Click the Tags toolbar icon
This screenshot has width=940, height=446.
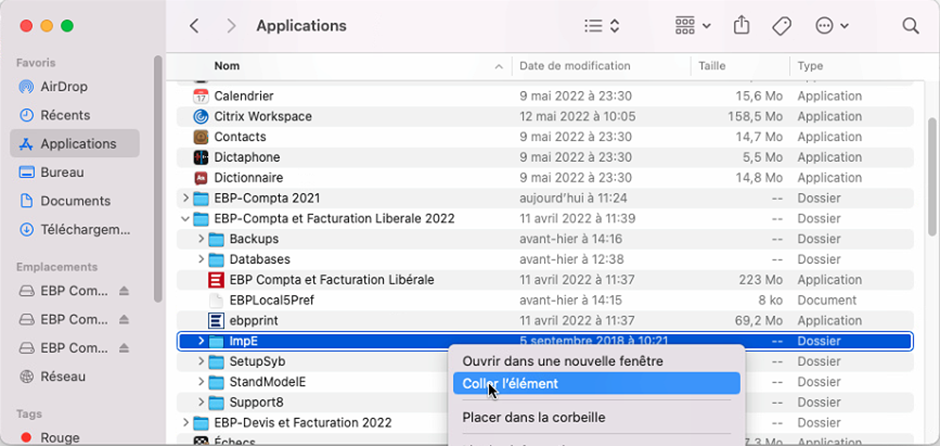click(x=782, y=26)
